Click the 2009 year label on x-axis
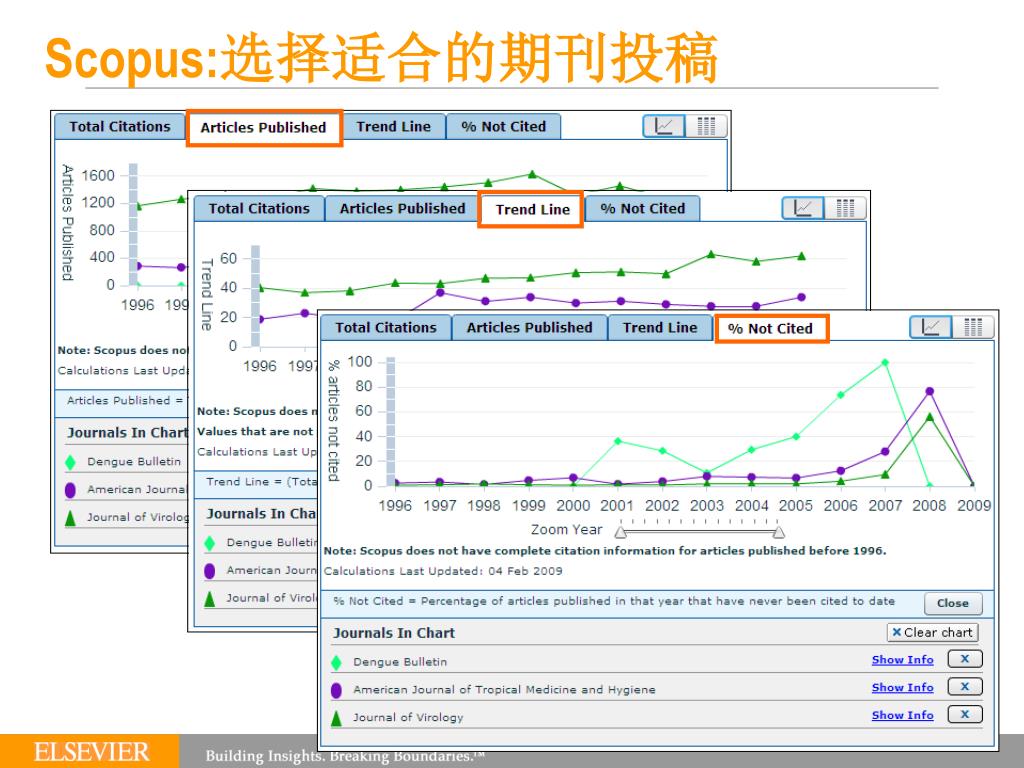Viewport: 1024px width, 768px height. tap(974, 505)
